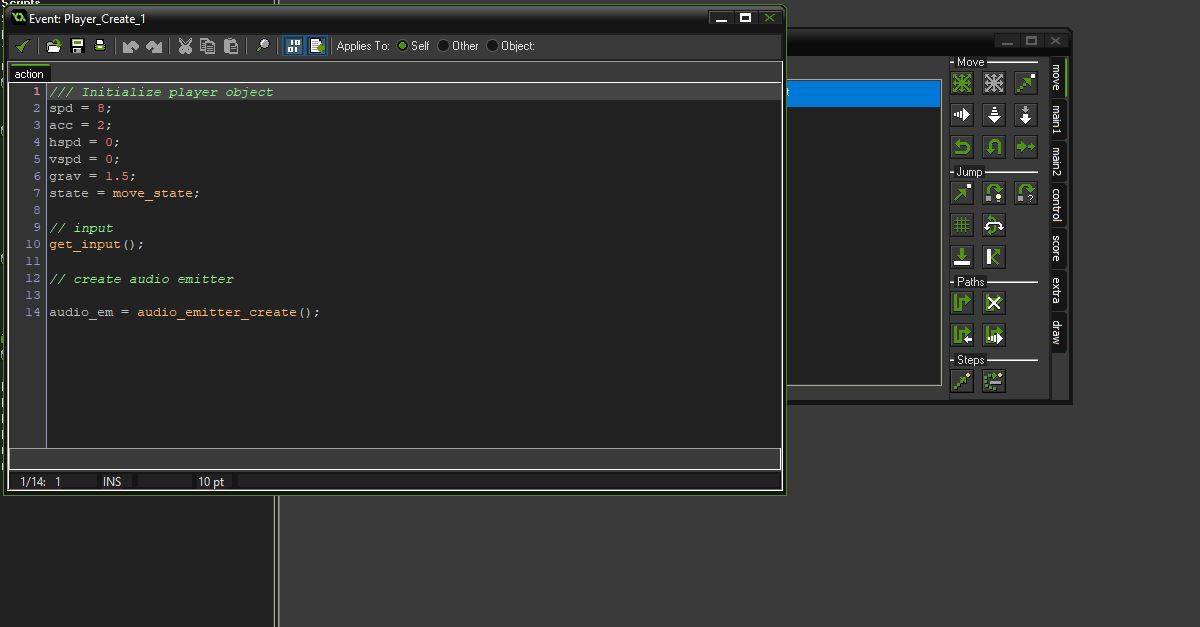1200x627 pixels.
Task: Select the Step Towards icon under Steps
Action: [x=960, y=381]
